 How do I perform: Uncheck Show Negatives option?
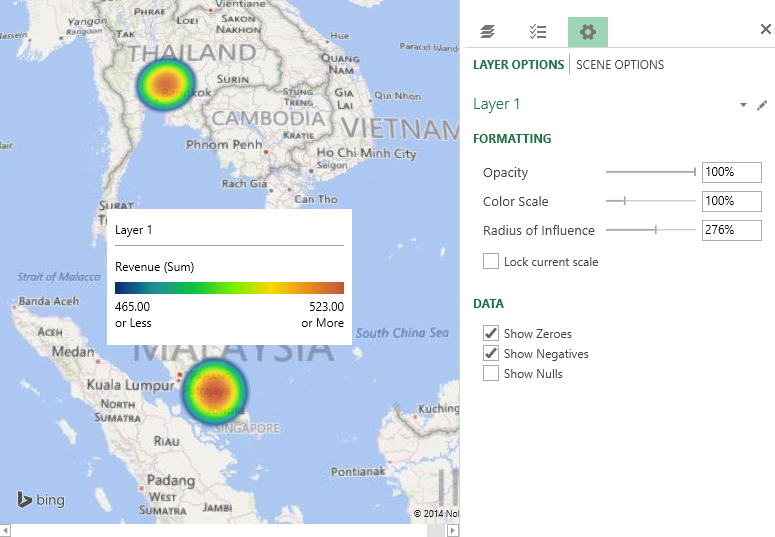point(491,353)
